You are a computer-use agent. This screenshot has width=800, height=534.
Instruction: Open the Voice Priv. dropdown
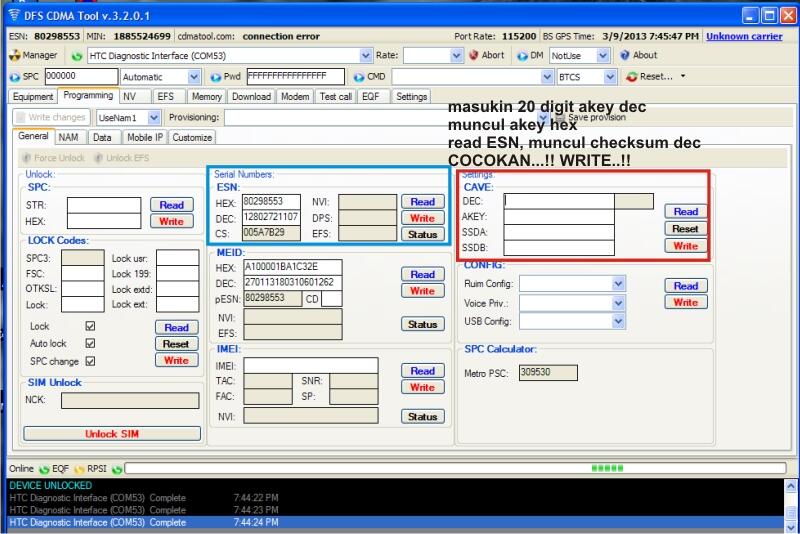pyautogui.click(x=618, y=303)
